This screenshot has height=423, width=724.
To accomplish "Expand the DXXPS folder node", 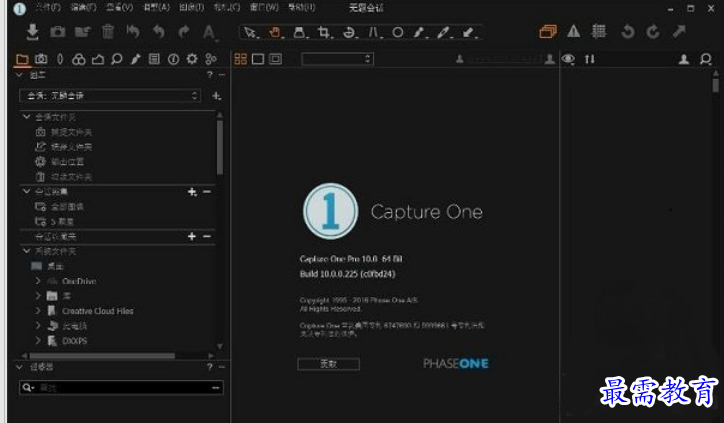I will (x=38, y=340).
